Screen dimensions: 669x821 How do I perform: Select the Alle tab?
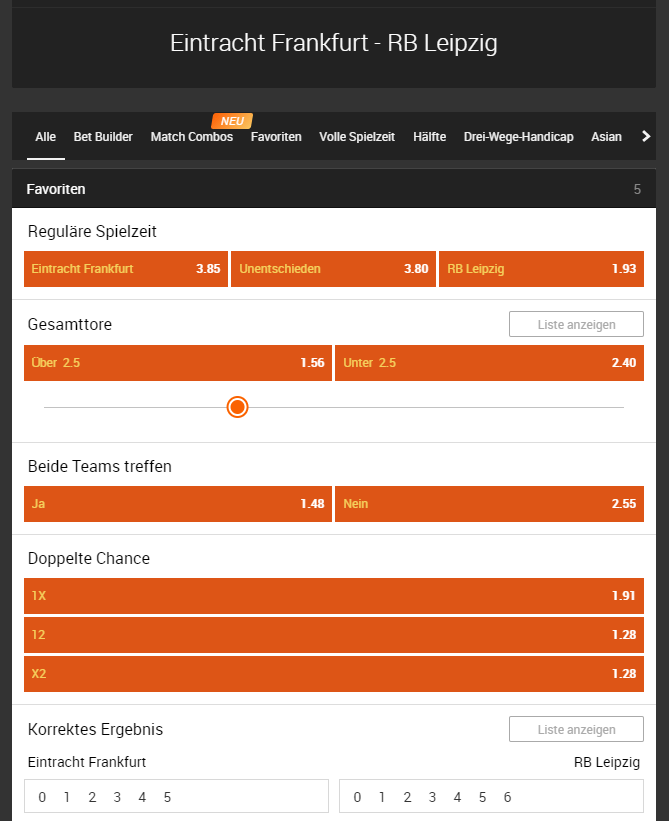tap(46, 137)
